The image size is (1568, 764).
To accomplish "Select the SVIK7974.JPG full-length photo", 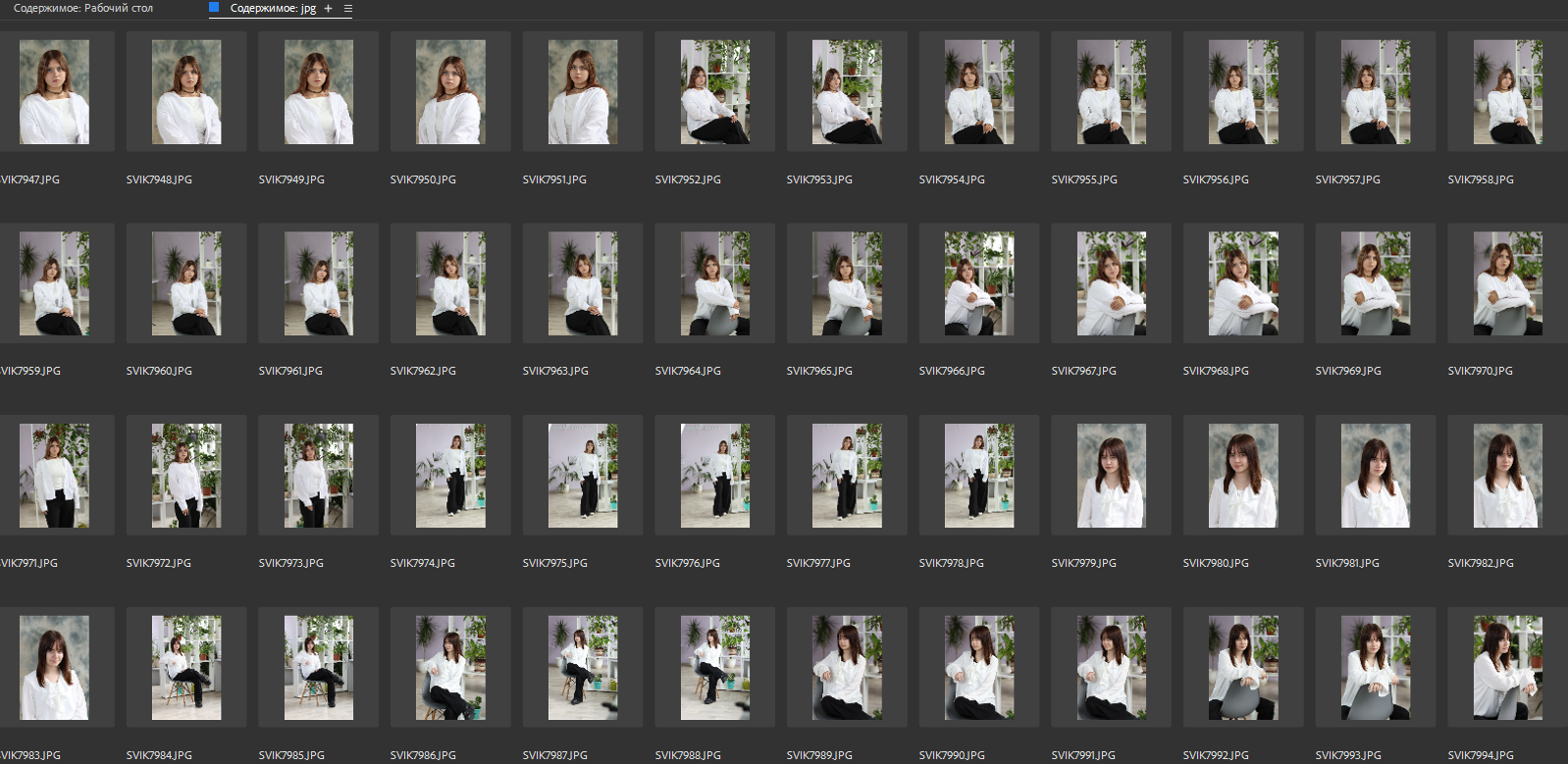I will (x=450, y=476).
